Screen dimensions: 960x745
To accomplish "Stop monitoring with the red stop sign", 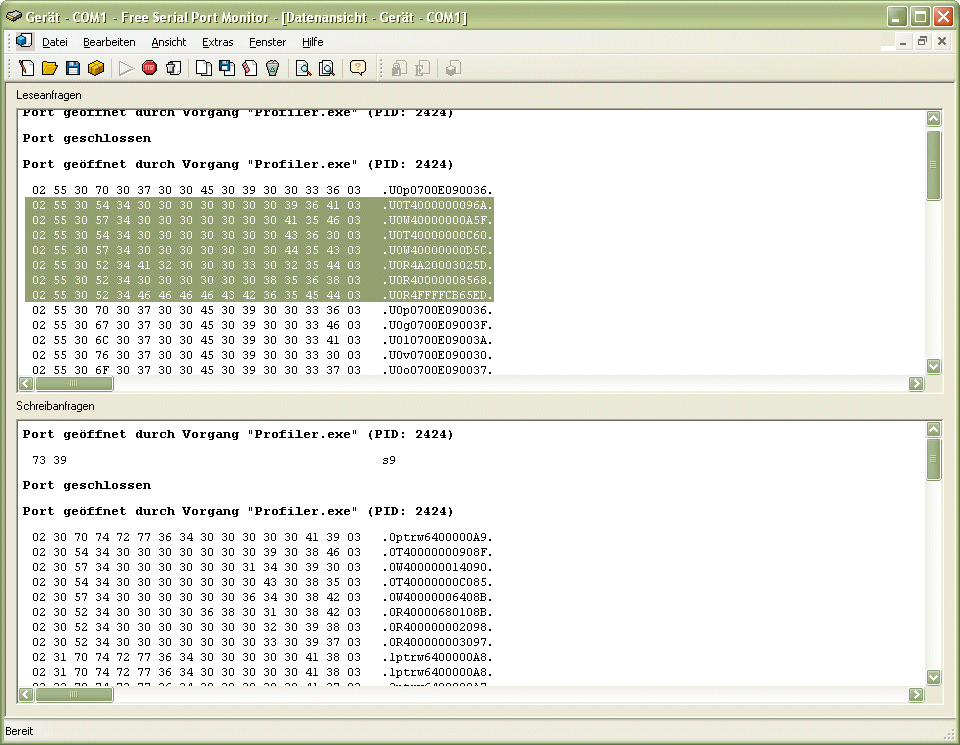I will point(149,68).
